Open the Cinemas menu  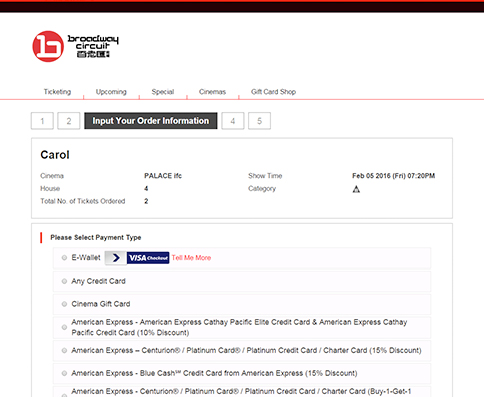coord(212,92)
